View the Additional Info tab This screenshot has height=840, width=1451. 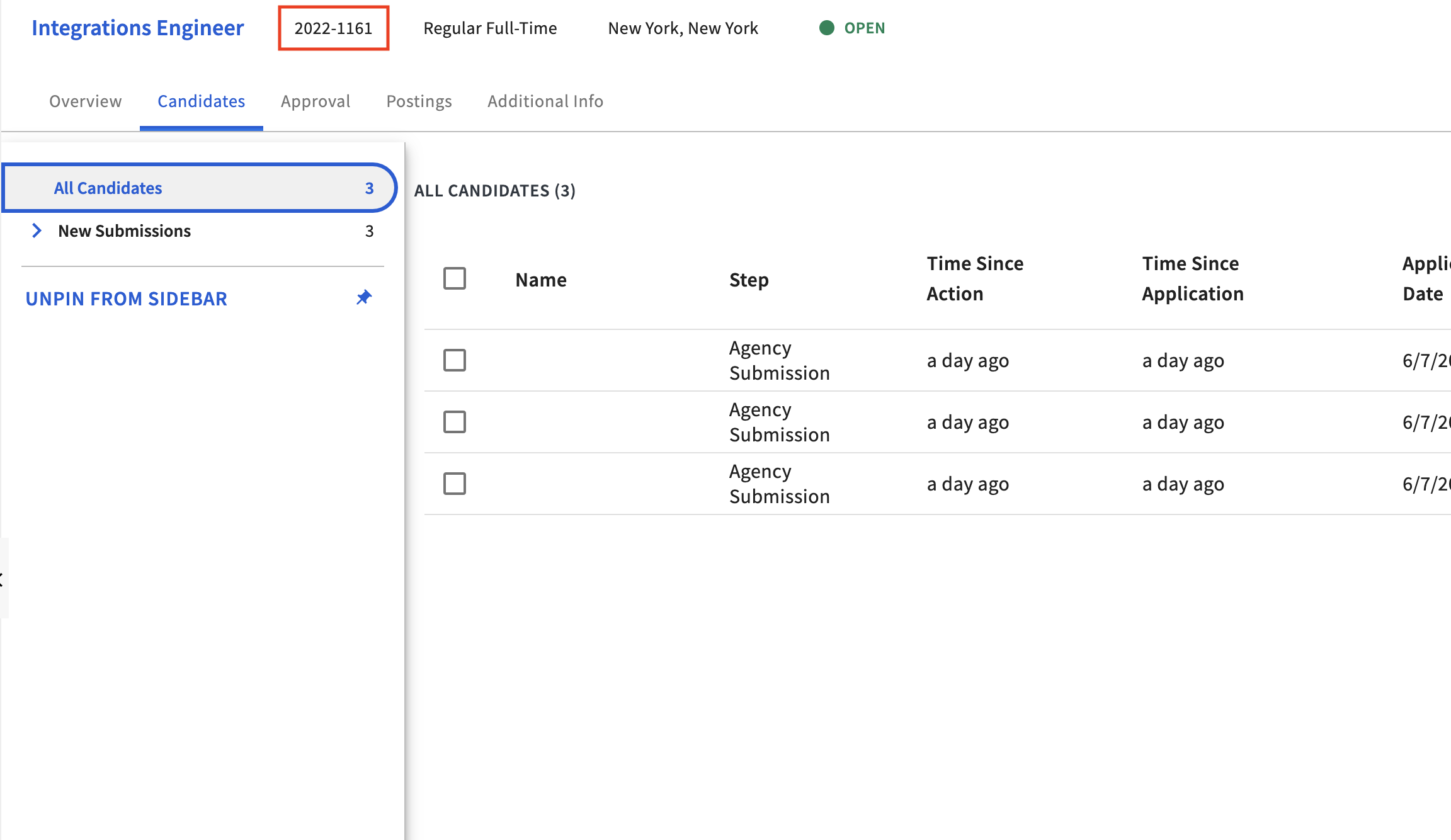click(545, 101)
